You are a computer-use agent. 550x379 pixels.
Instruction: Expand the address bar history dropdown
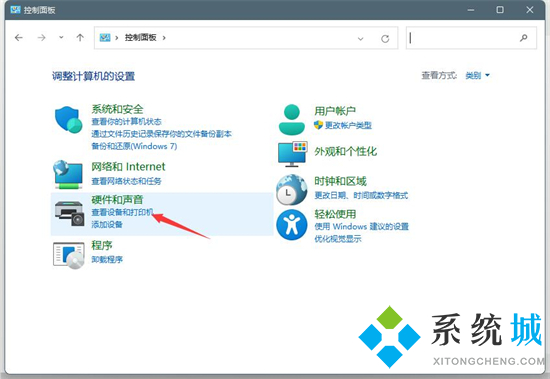coord(360,39)
